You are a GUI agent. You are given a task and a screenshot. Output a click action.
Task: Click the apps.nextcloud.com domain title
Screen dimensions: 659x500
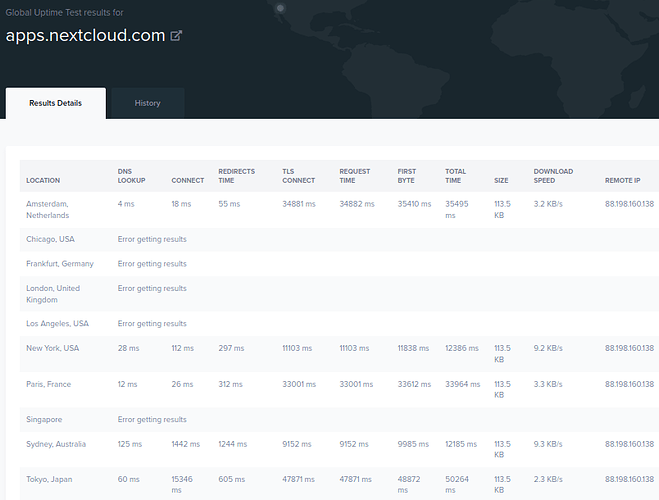pyautogui.click(x=85, y=35)
